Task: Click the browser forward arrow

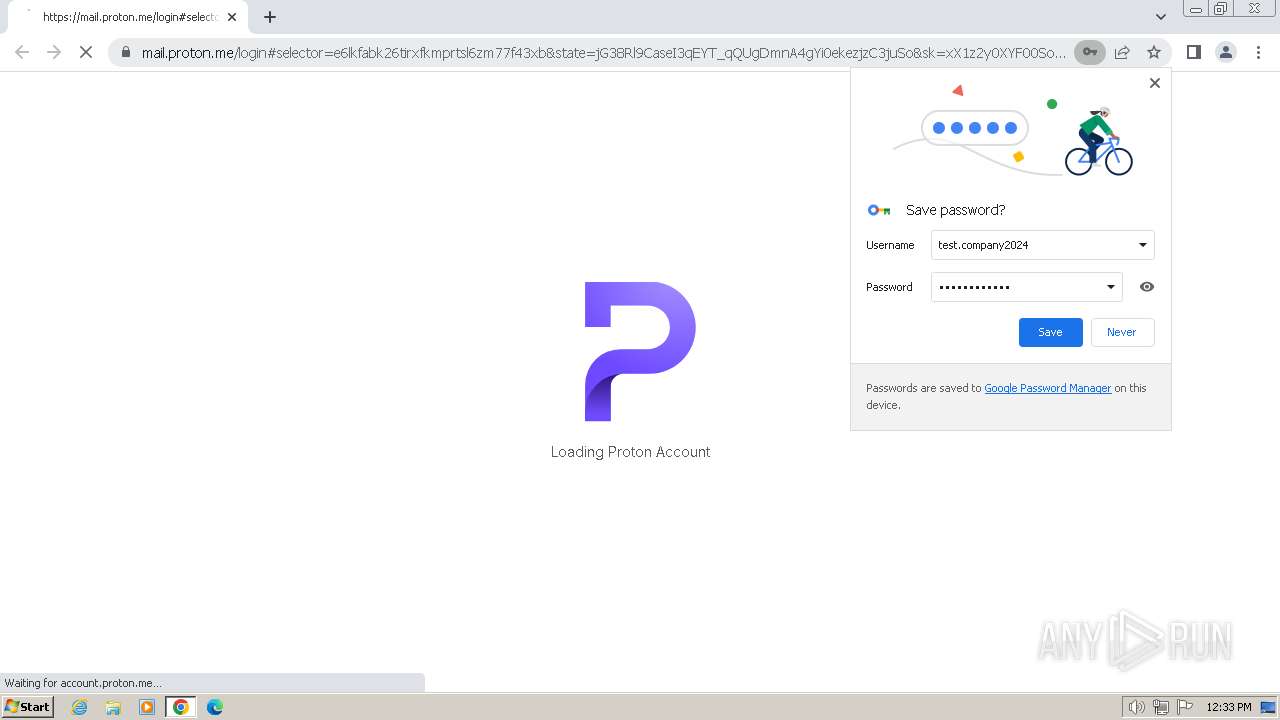Action: point(54,52)
